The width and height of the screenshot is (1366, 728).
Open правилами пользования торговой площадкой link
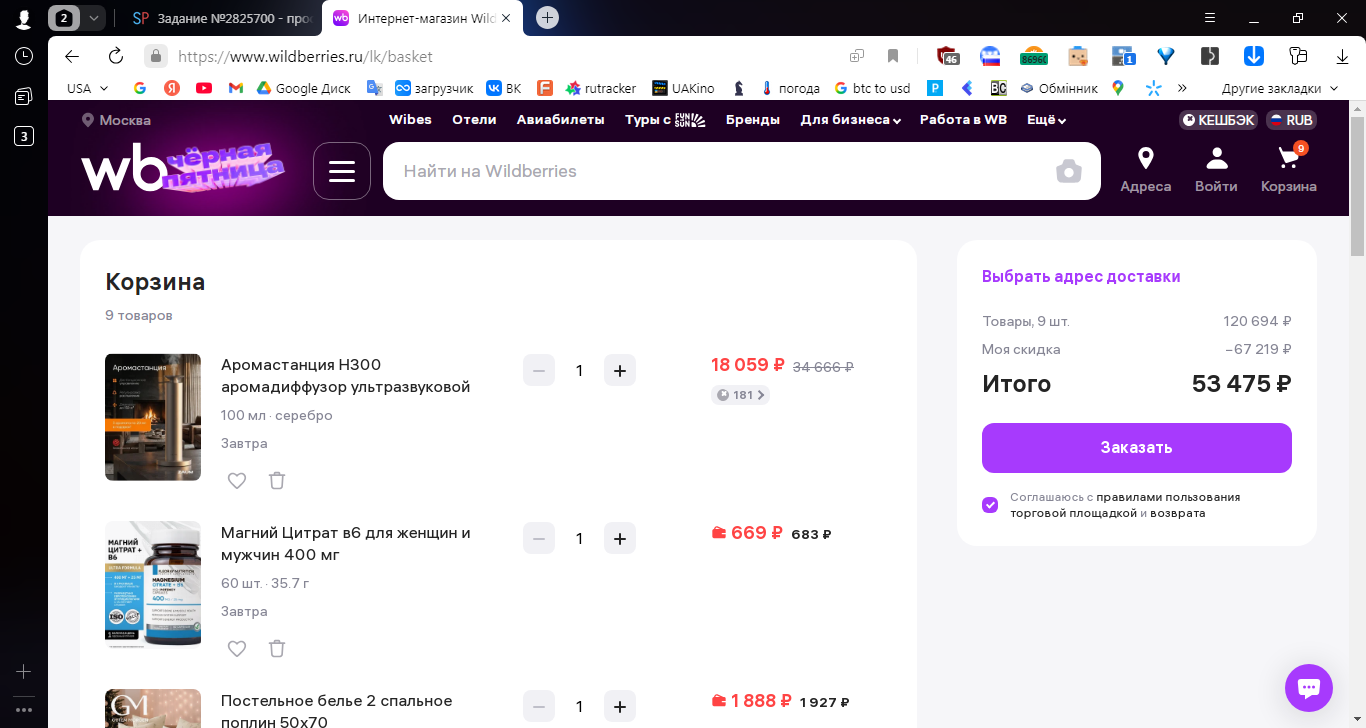[1125, 505]
